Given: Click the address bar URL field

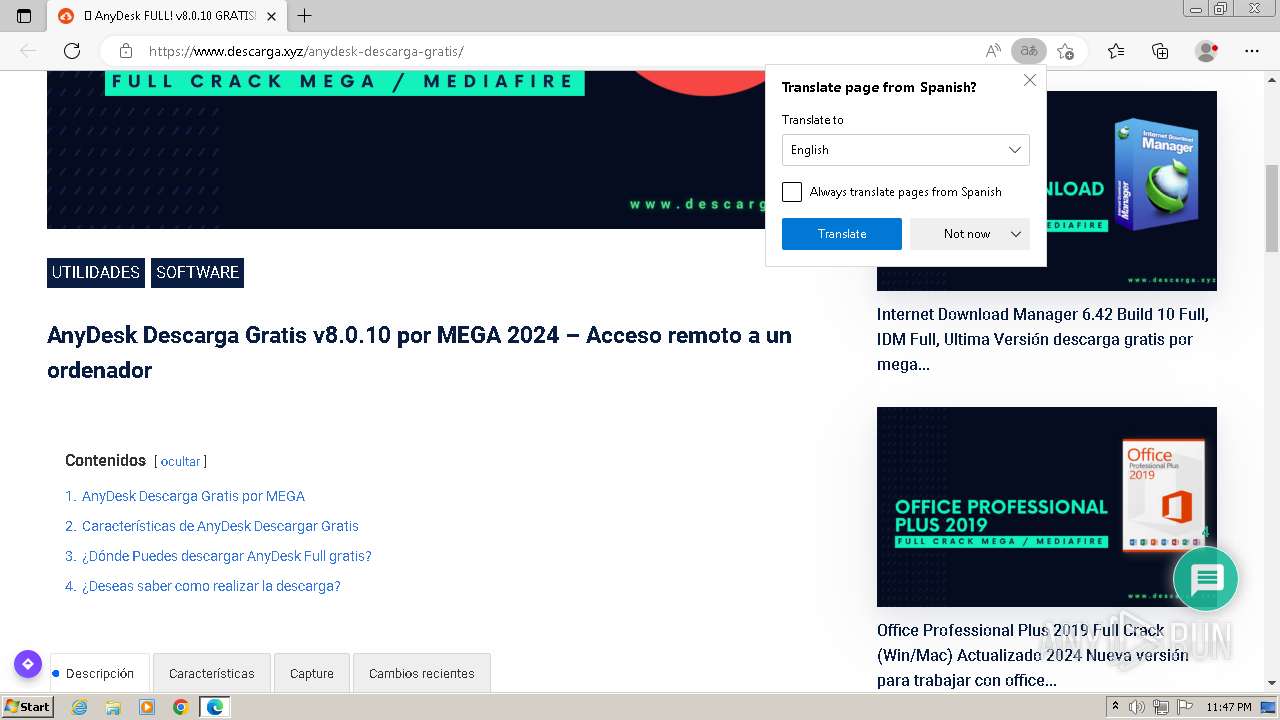Looking at the screenshot, I should click(560, 51).
